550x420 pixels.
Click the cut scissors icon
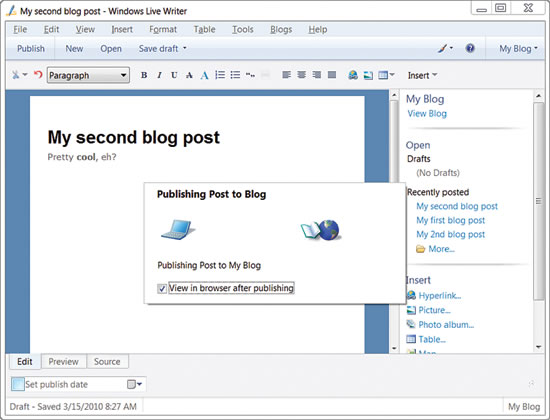point(16,74)
